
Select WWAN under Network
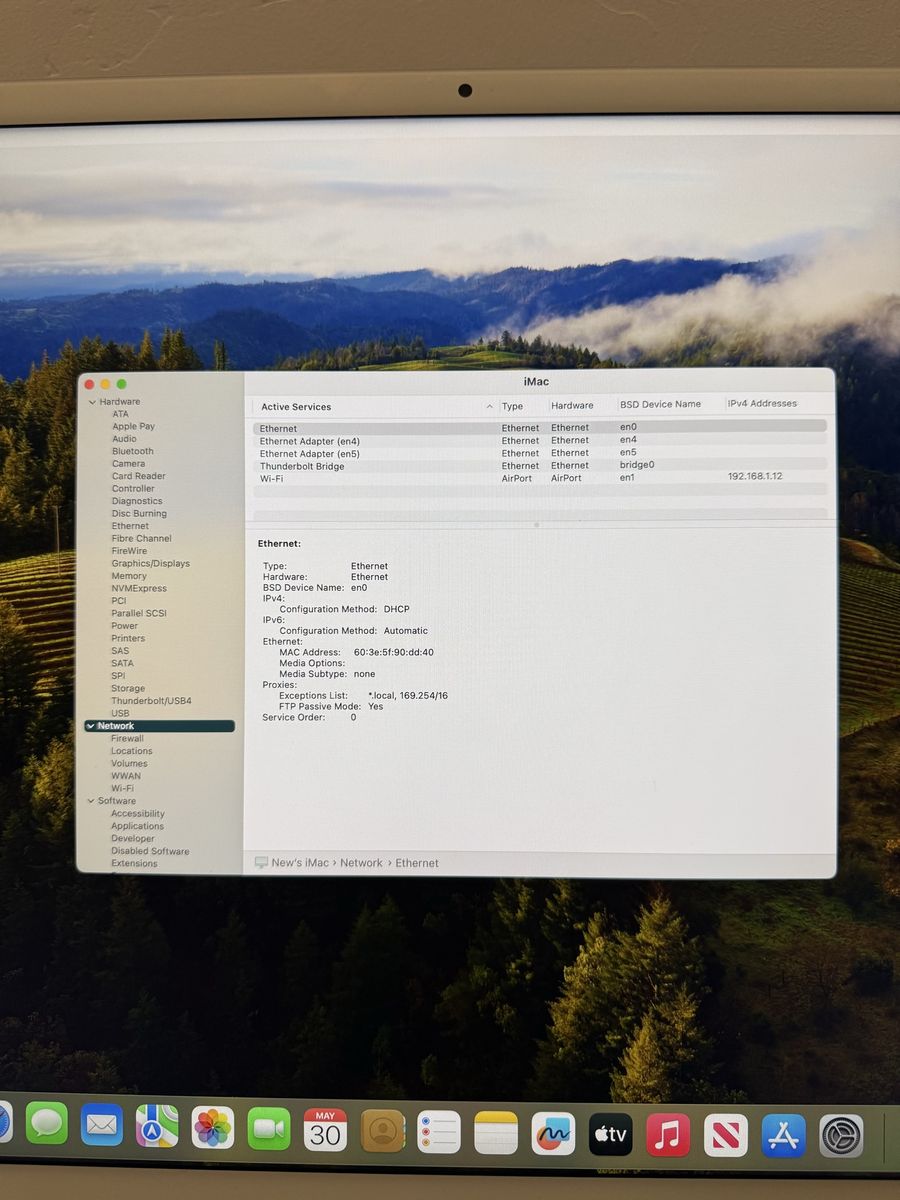pyautogui.click(x=126, y=776)
